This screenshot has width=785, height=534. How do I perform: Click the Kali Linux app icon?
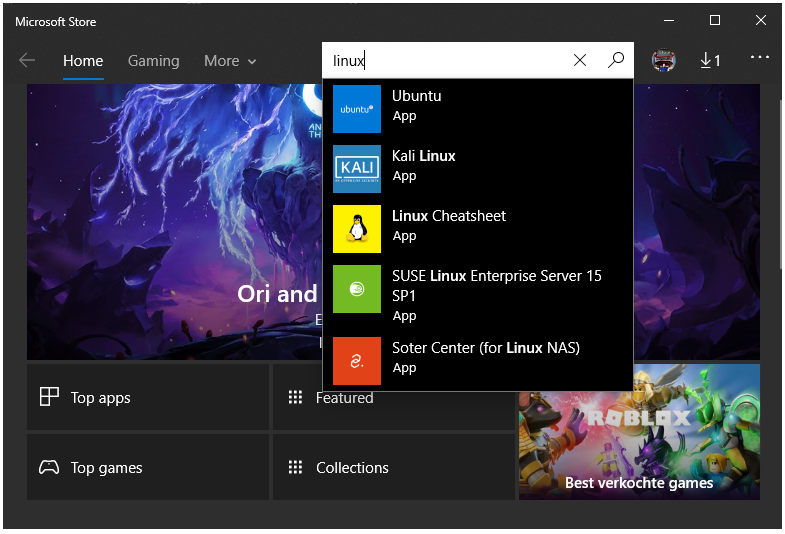pos(357,169)
